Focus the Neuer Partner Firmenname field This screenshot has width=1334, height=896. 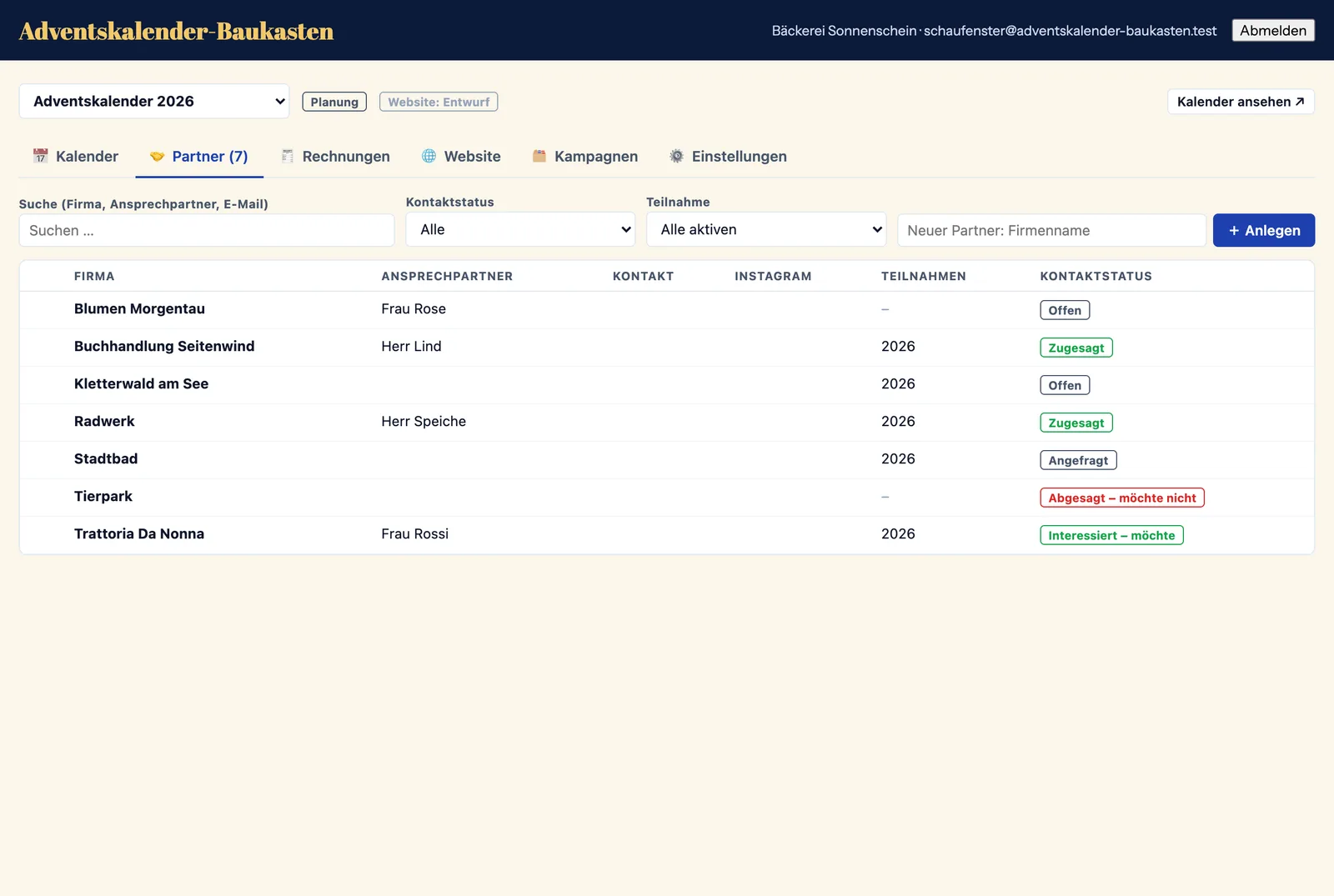point(1051,230)
